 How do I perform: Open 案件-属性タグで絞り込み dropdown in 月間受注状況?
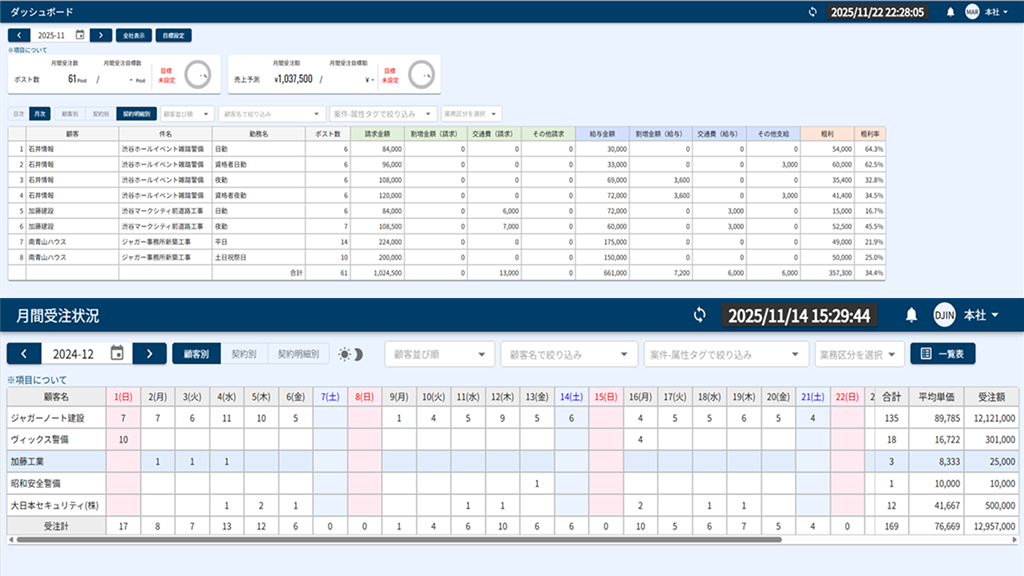tap(726, 355)
